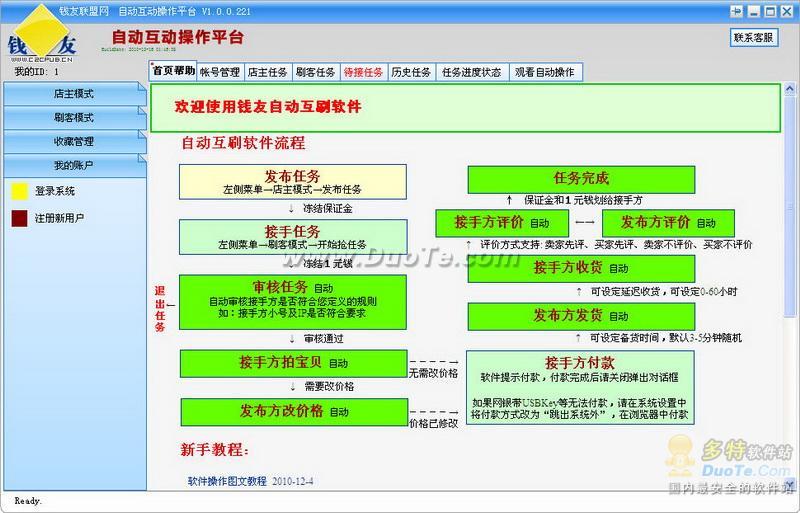
Task: Maximize the window
Action: [x=770, y=11]
